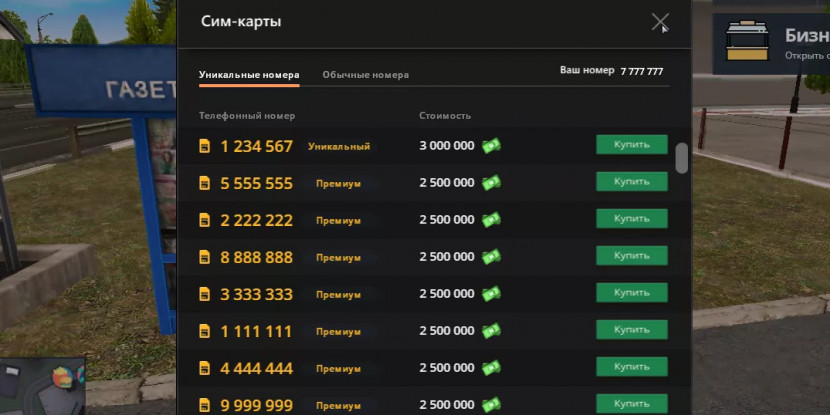The image size is (830, 415).
Task: Close the Сим-карты window
Action: 659,22
